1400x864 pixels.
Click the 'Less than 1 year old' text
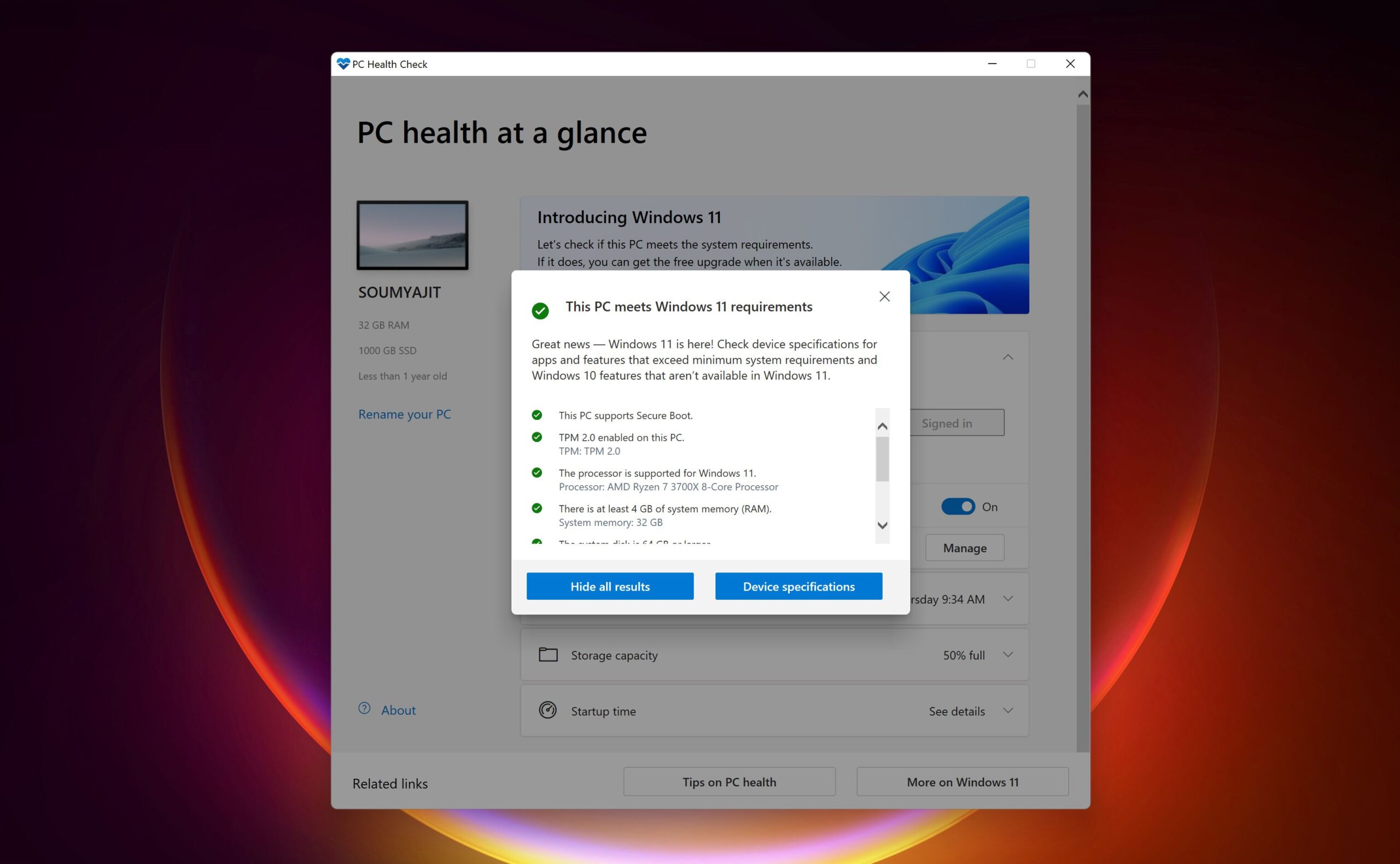click(x=402, y=376)
